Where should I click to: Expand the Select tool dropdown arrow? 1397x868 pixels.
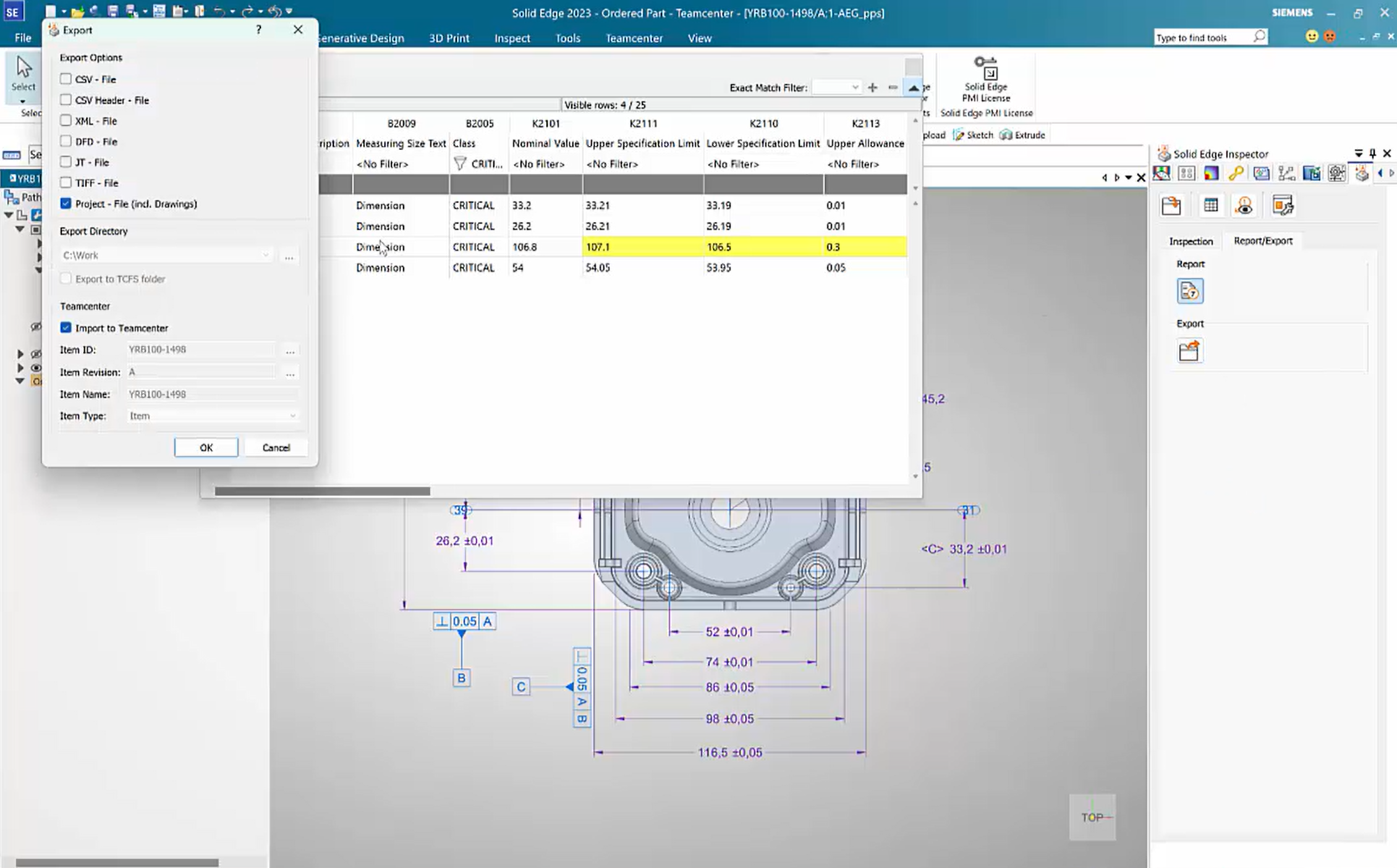[23, 101]
